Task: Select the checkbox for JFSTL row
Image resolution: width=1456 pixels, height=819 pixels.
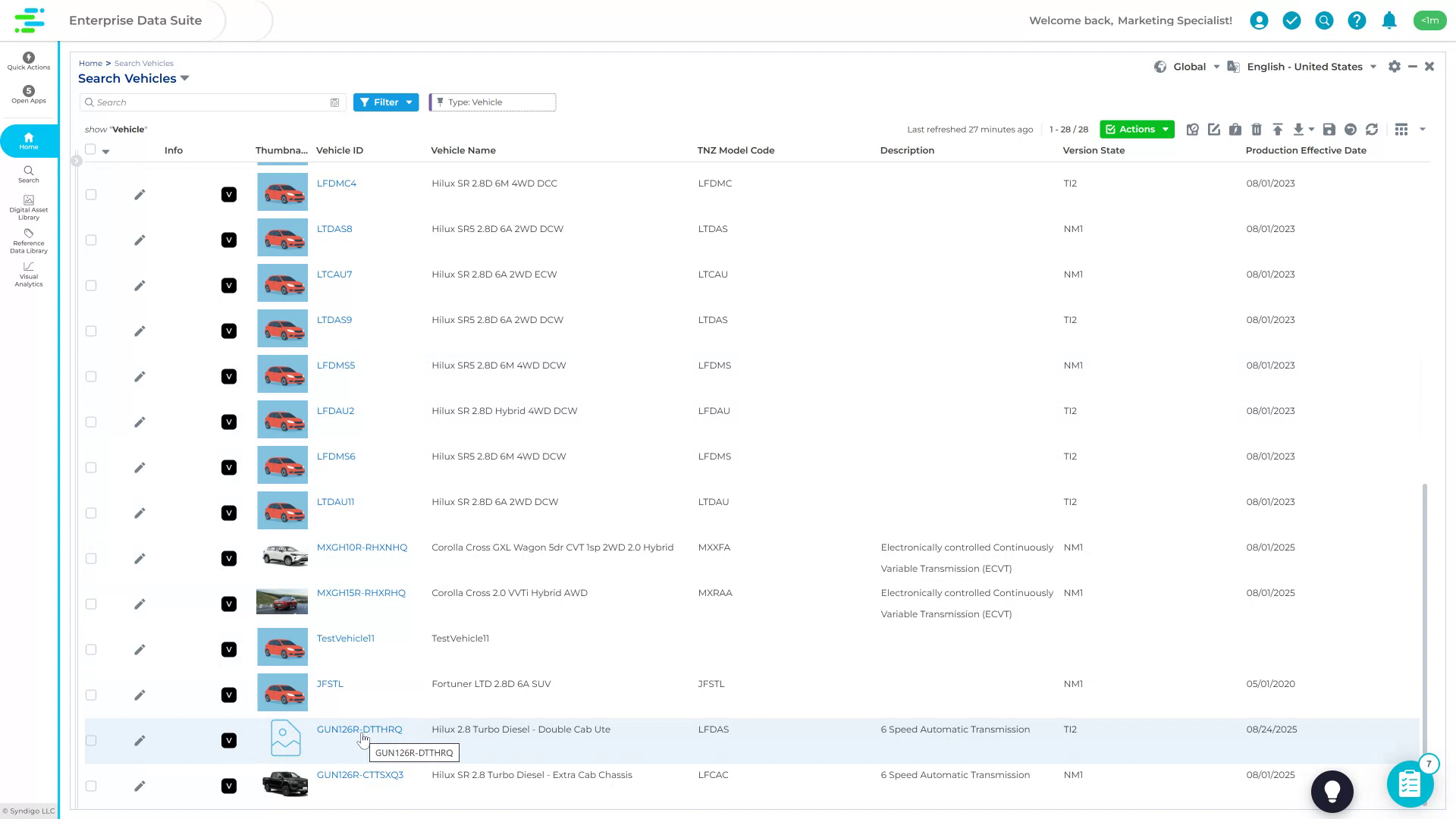Action: pyautogui.click(x=91, y=695)
